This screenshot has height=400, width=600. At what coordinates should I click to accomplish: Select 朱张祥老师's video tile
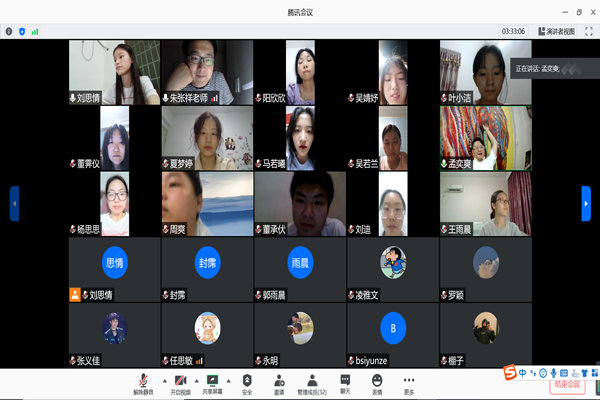[206, 70]
